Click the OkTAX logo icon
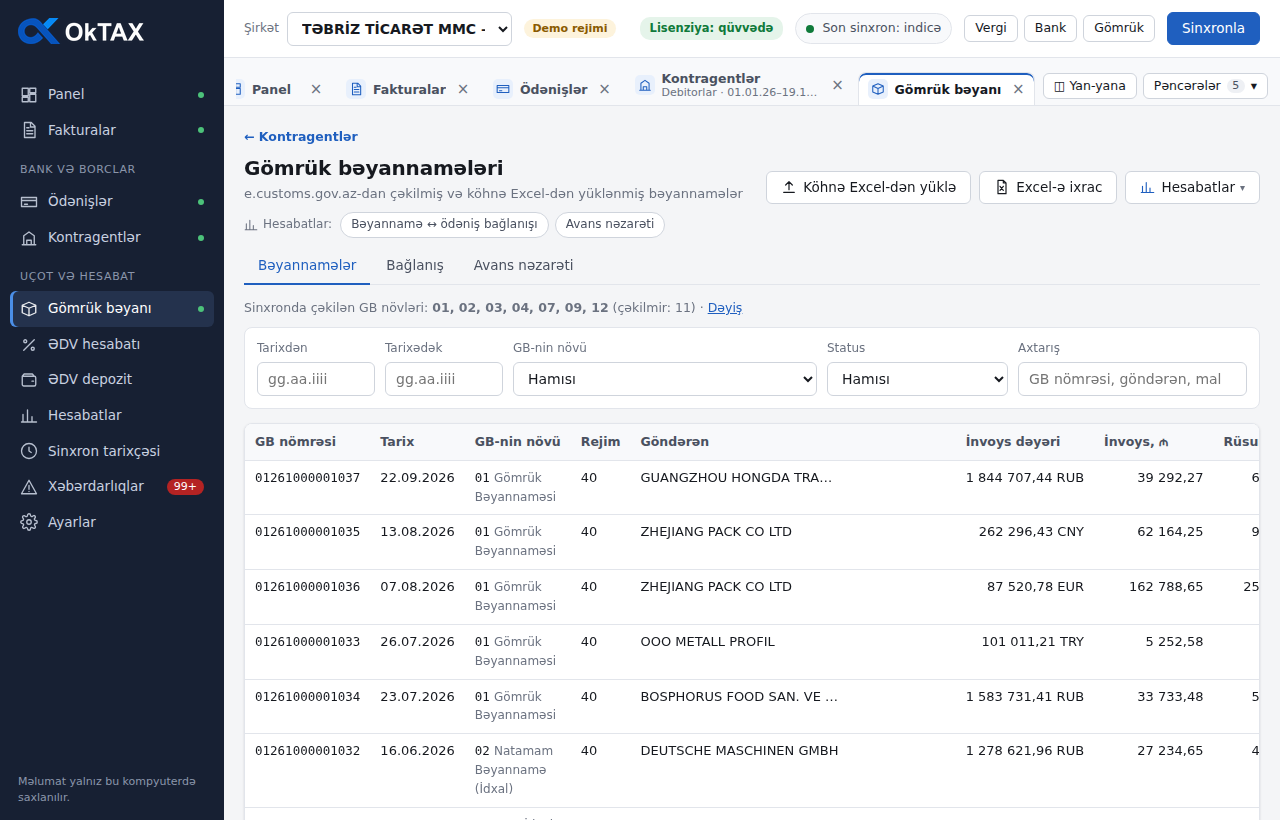The width and height of the screenshot is (1280, 820). 38,31
